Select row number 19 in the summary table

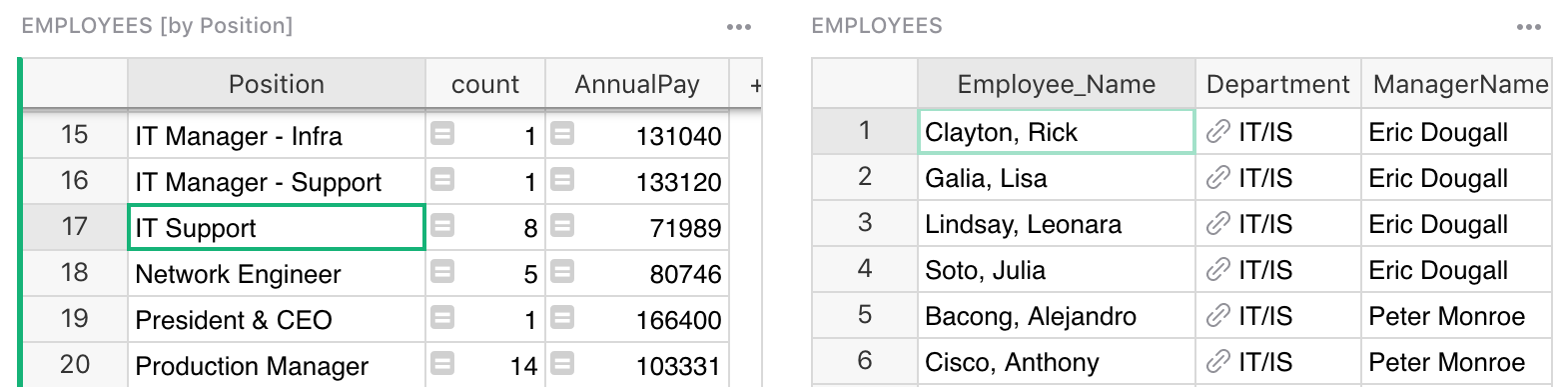[x=75, y=319]
